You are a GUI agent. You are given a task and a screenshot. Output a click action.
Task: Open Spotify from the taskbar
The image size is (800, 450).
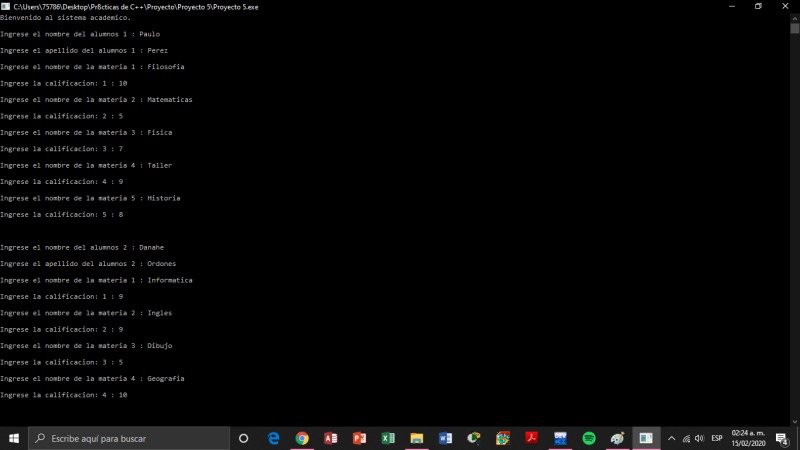pyautogui.click(x=589, y=438)
